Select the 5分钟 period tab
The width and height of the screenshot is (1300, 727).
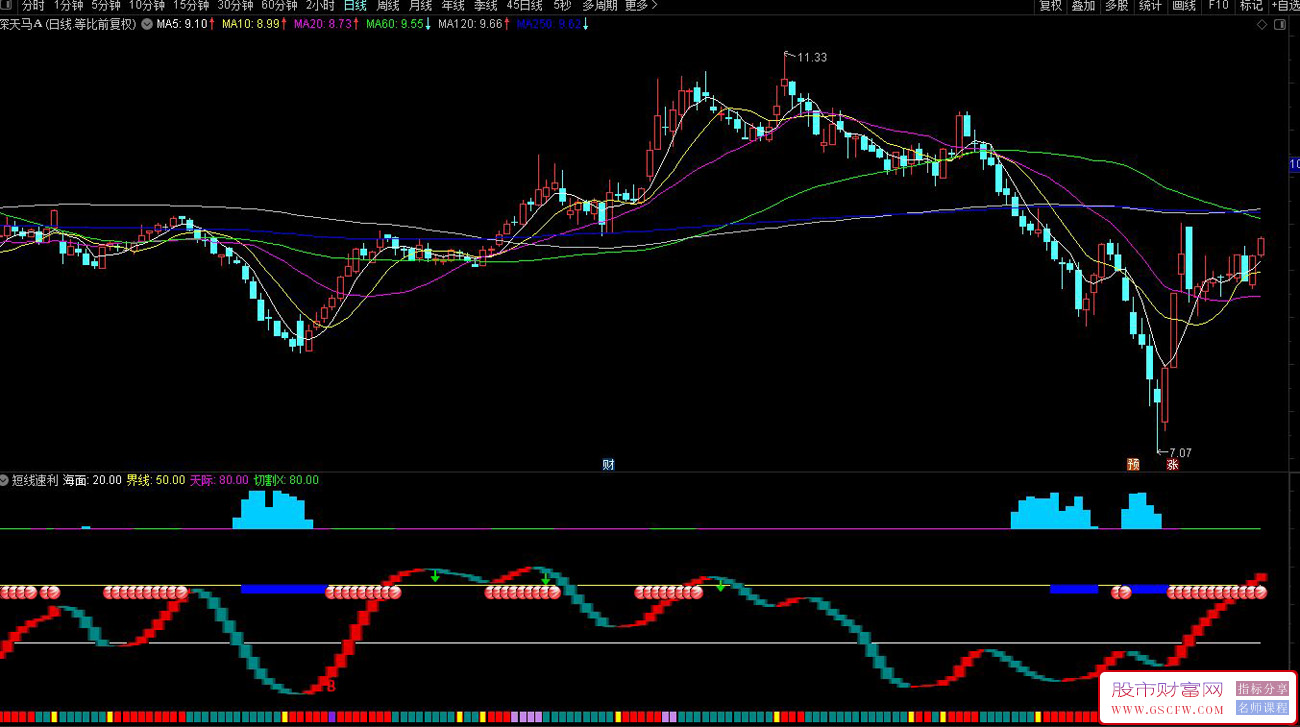106,6
